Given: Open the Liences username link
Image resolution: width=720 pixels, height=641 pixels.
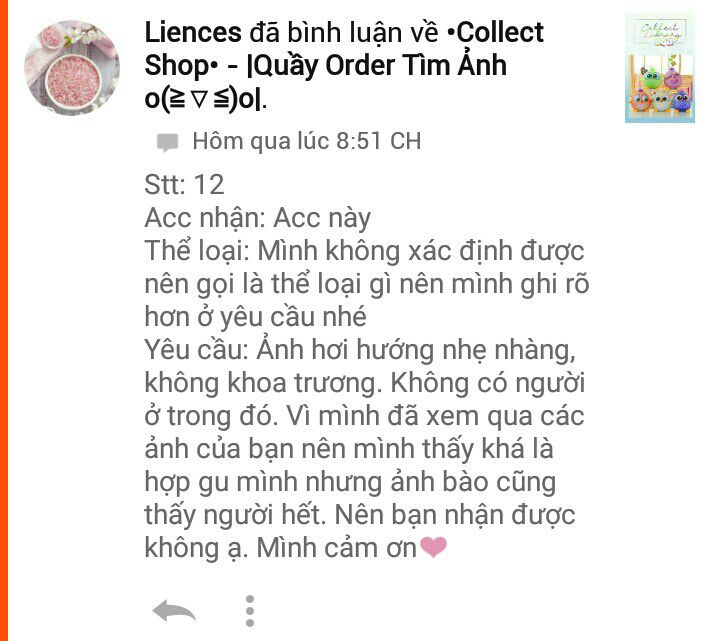Looking at the screenshot, I should point(193,33).
